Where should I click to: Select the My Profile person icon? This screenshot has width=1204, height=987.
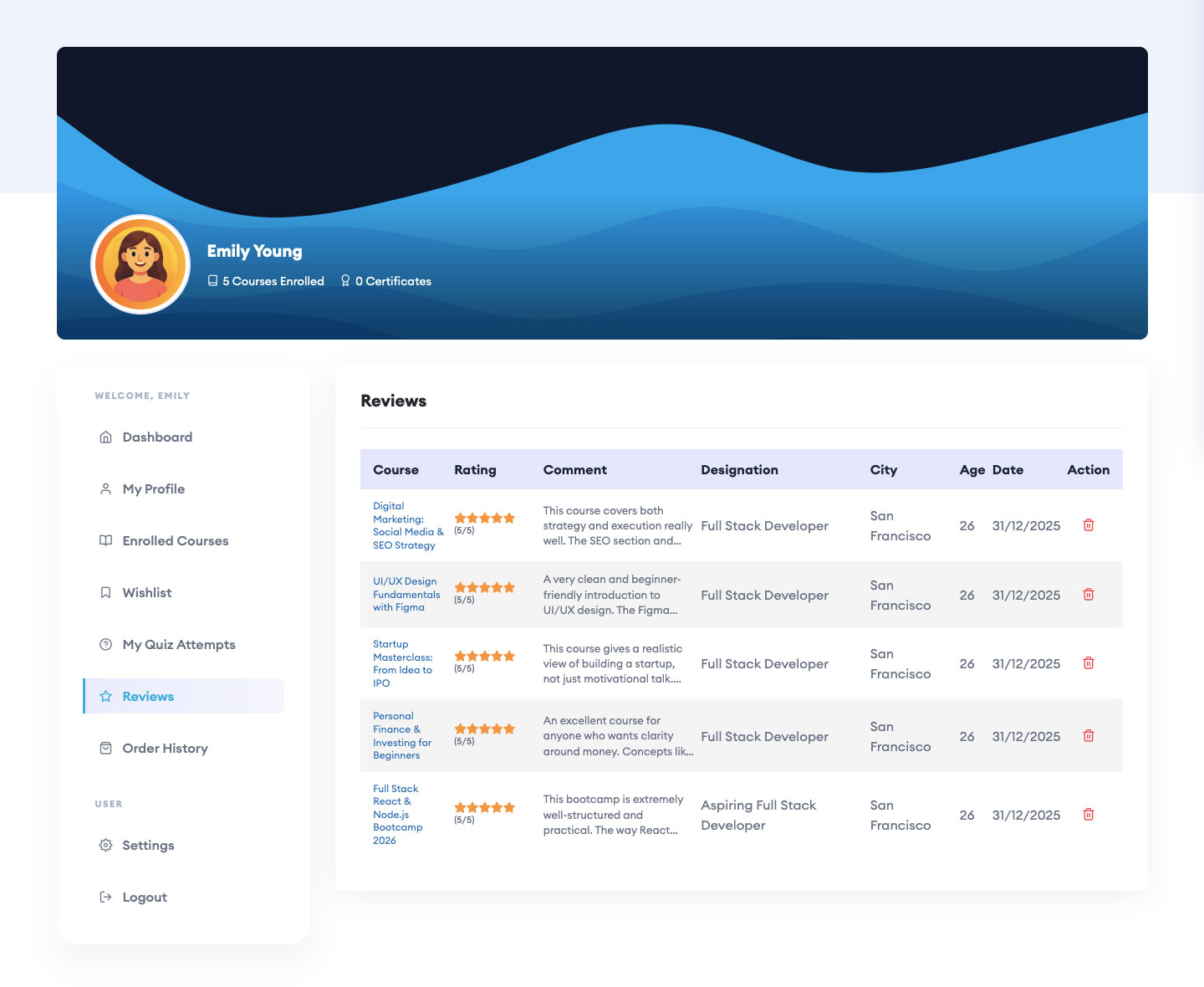tap(105, 488)
